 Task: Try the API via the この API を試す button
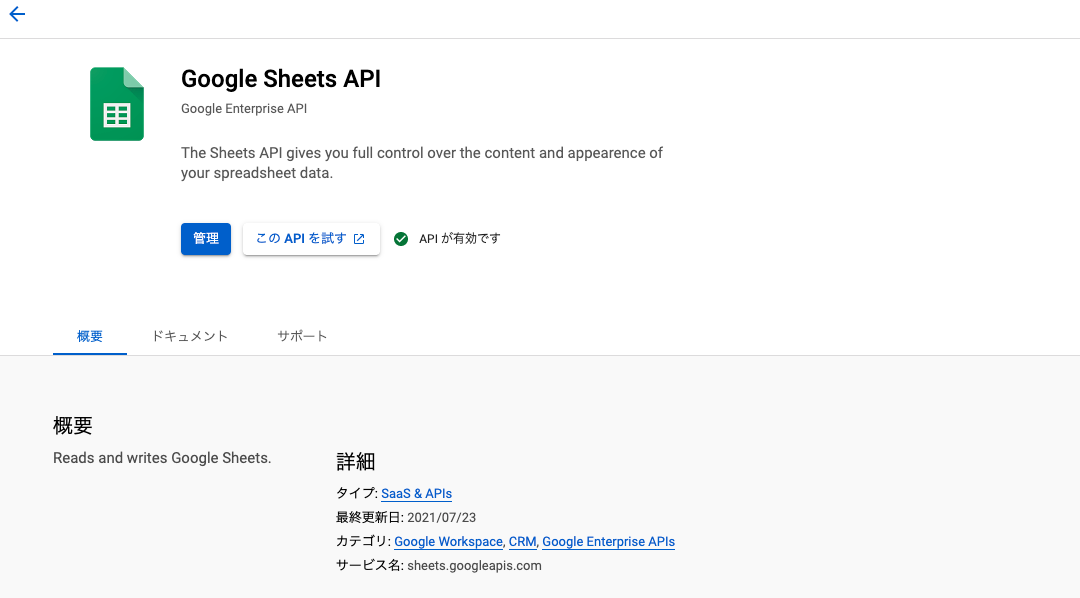pos(311,239)
